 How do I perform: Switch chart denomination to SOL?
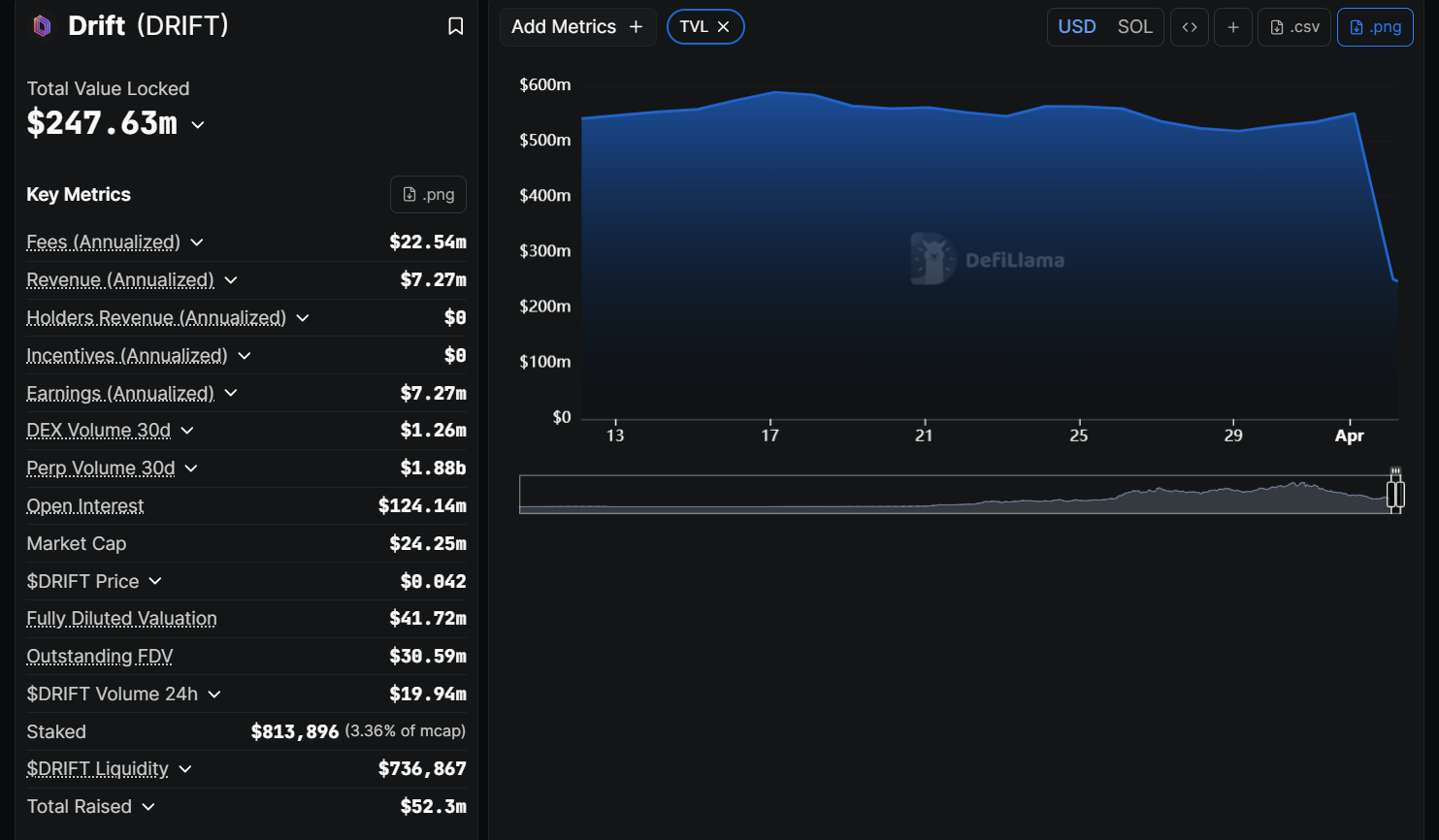pyautogui.click(x=1134, y=27)
